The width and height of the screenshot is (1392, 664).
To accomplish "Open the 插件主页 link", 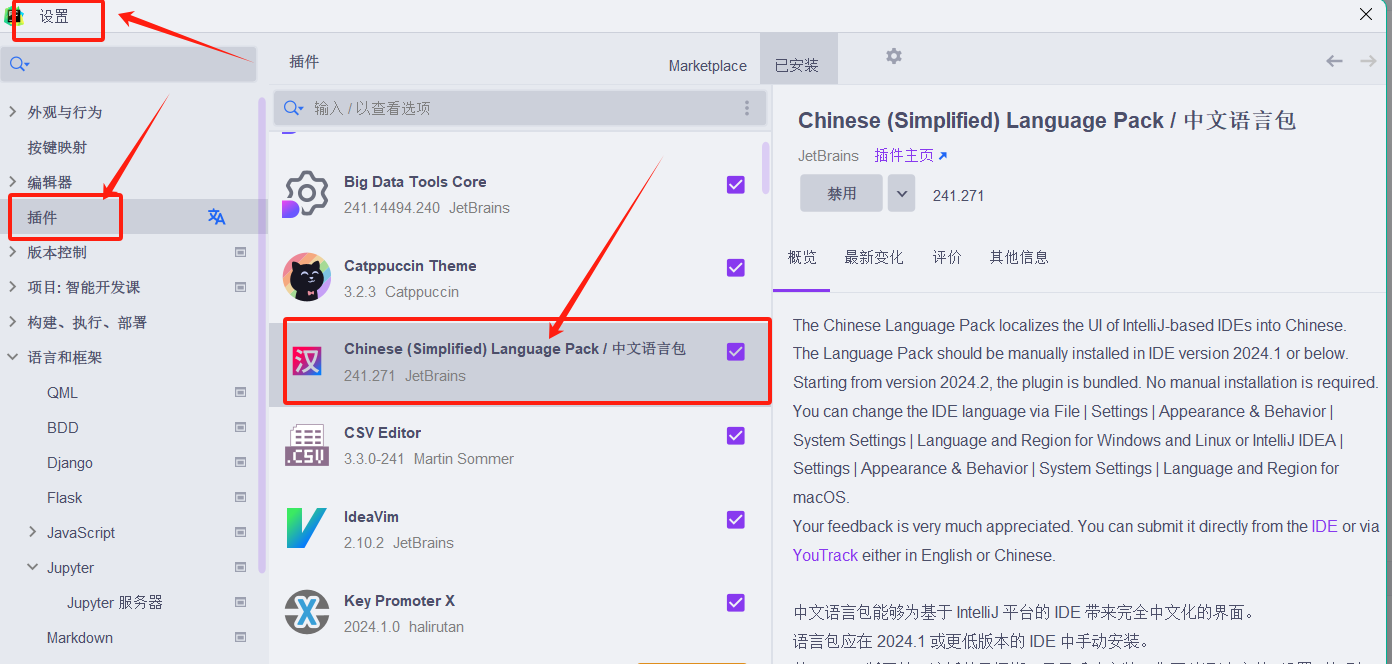I will coord(910,156).
